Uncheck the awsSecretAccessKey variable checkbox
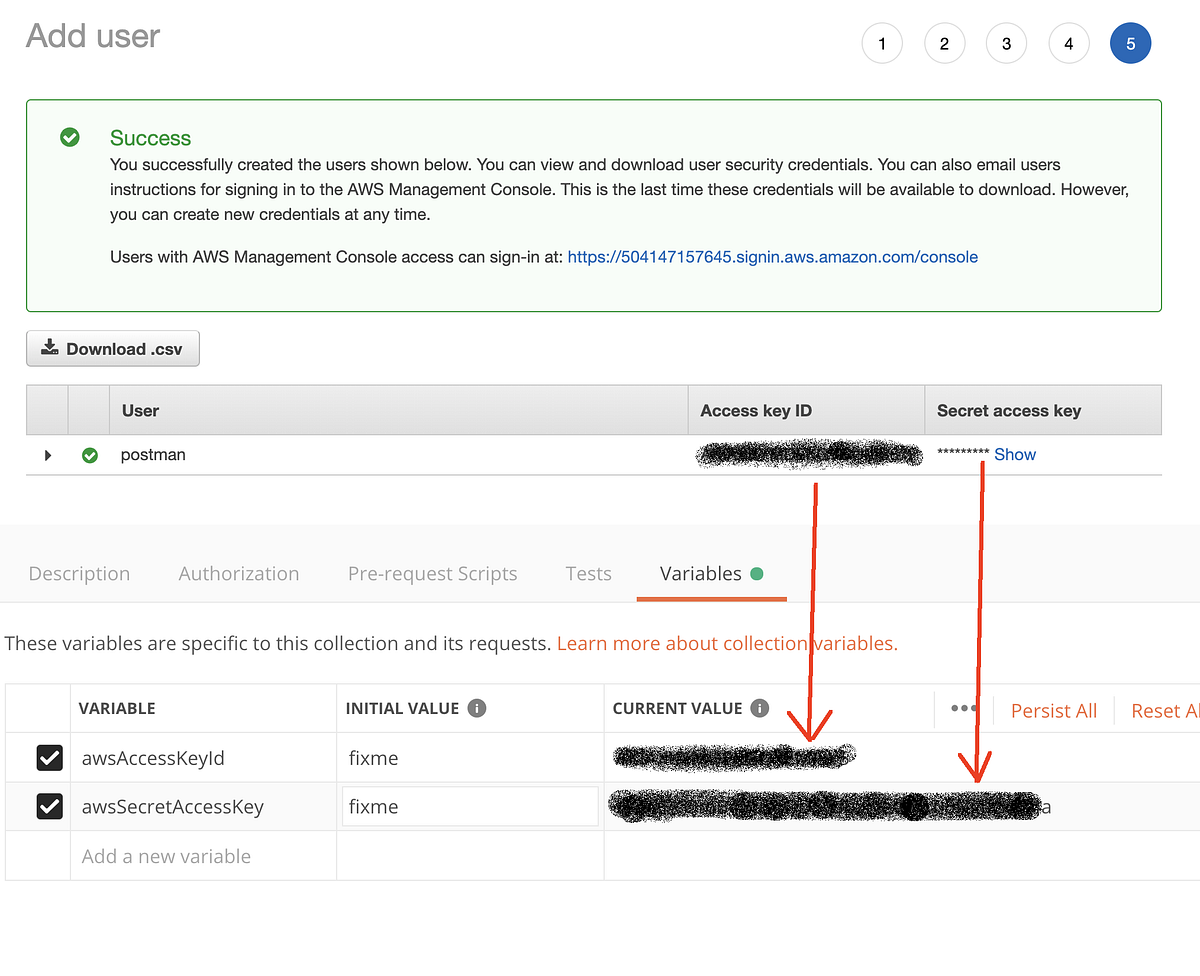1200x976 pixels. click(x=50, y=806)
